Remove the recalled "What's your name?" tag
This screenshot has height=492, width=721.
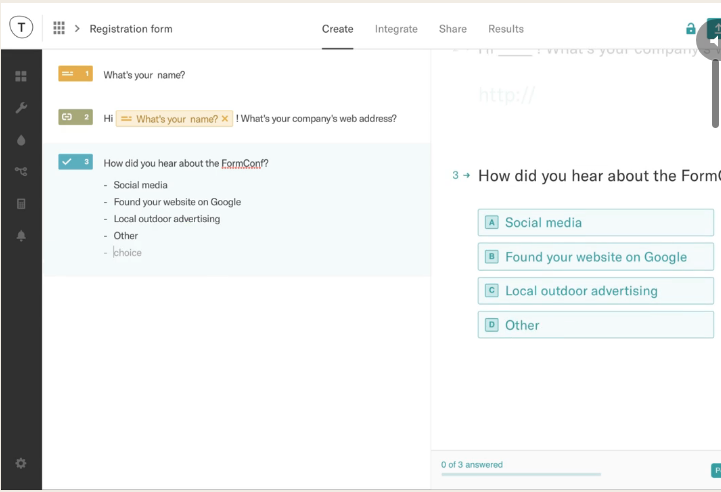pyautogui.click(x=225, y=119)
